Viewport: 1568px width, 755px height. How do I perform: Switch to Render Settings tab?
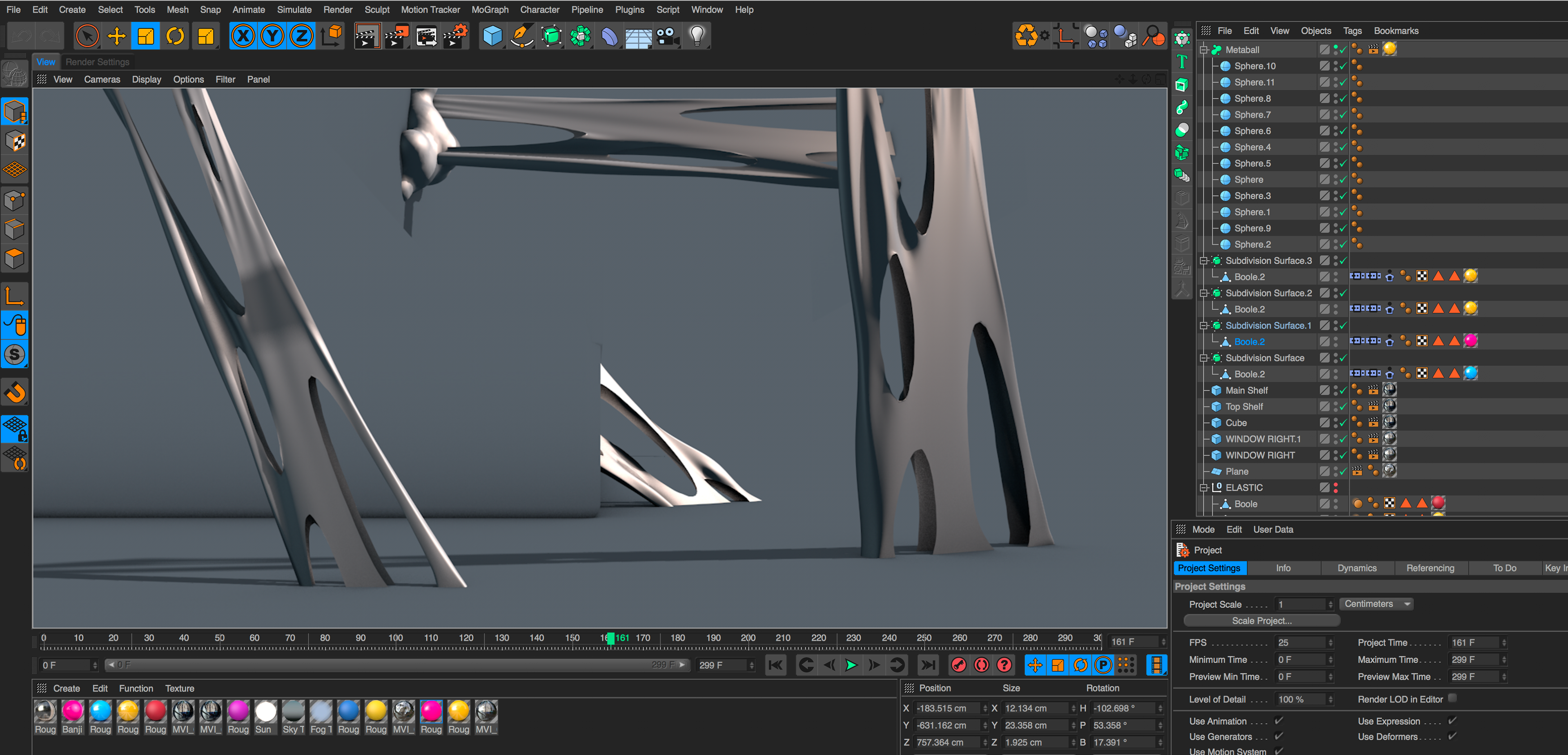tap(98, 62)
